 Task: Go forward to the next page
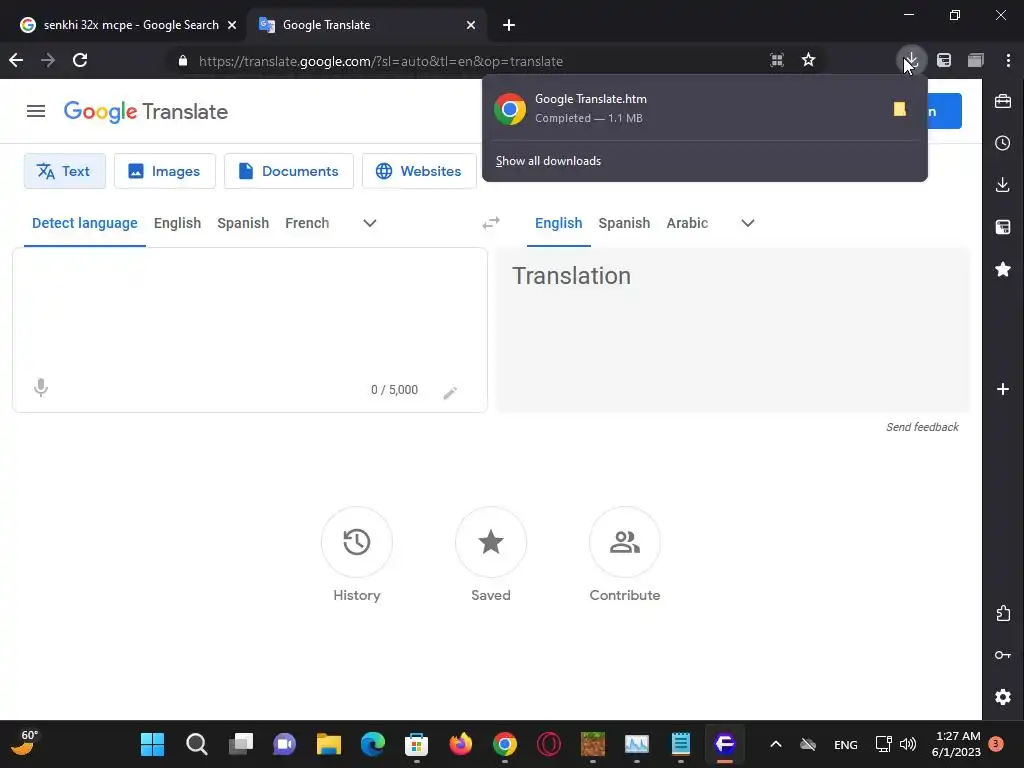(48, 60)
